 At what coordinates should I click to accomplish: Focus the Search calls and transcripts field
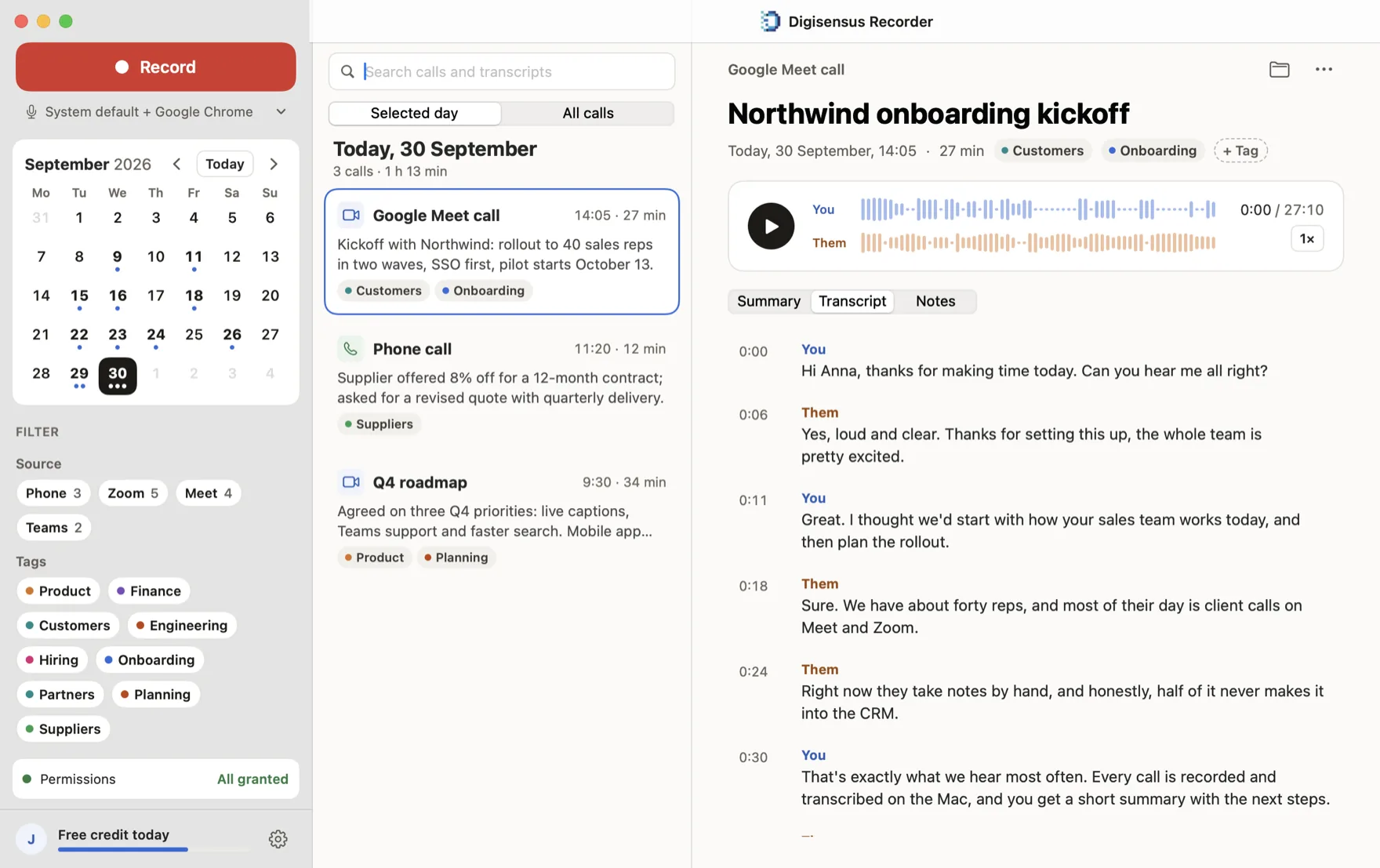click(x=502, y=72)
